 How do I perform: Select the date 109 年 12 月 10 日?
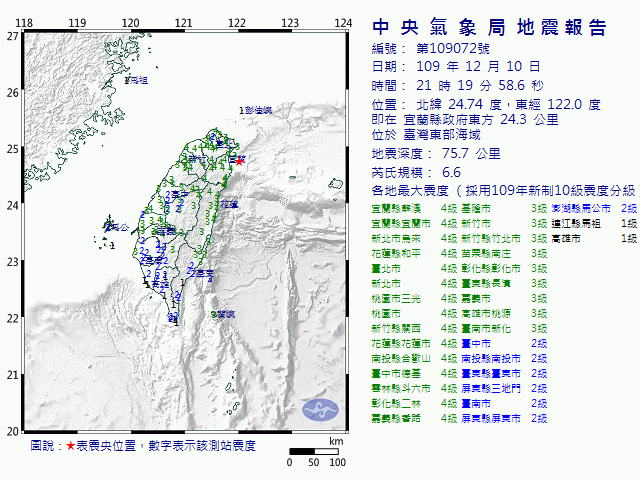pos(478,66)
